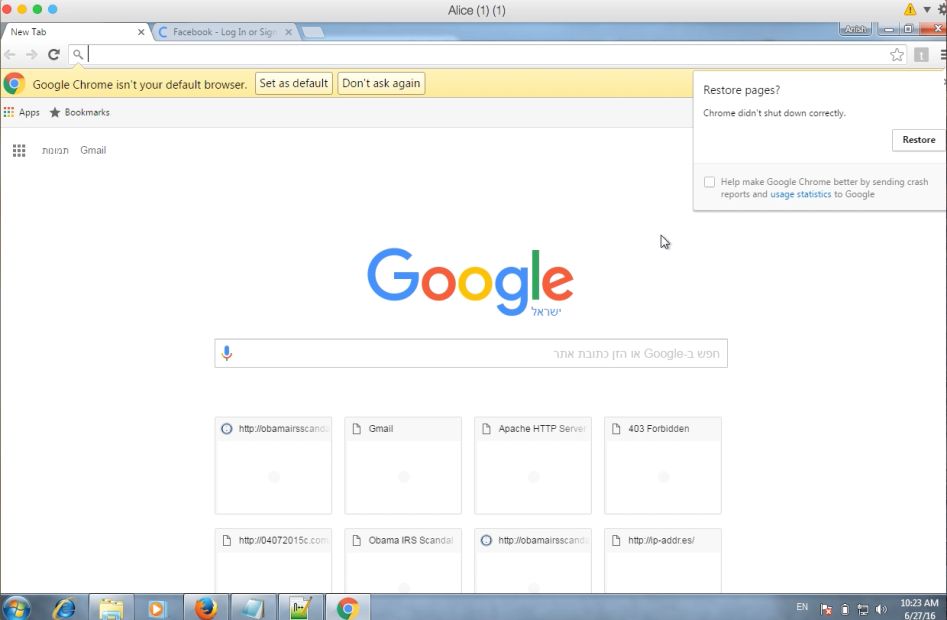This screenshot has width=947, height=620.
Task: Open the Action Center flag icon
Action: coord(826,609)
